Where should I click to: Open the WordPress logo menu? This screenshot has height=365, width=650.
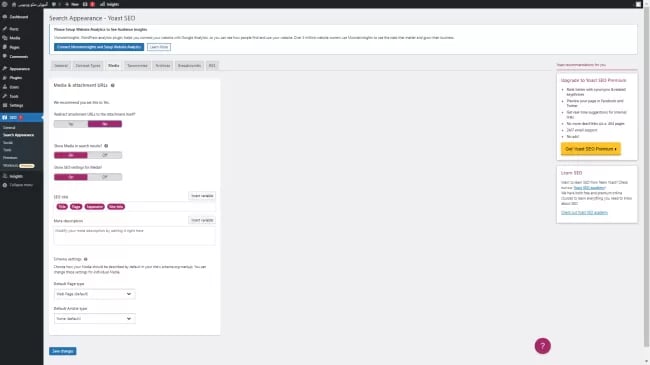pyautogui.click(x=5, y=4)
